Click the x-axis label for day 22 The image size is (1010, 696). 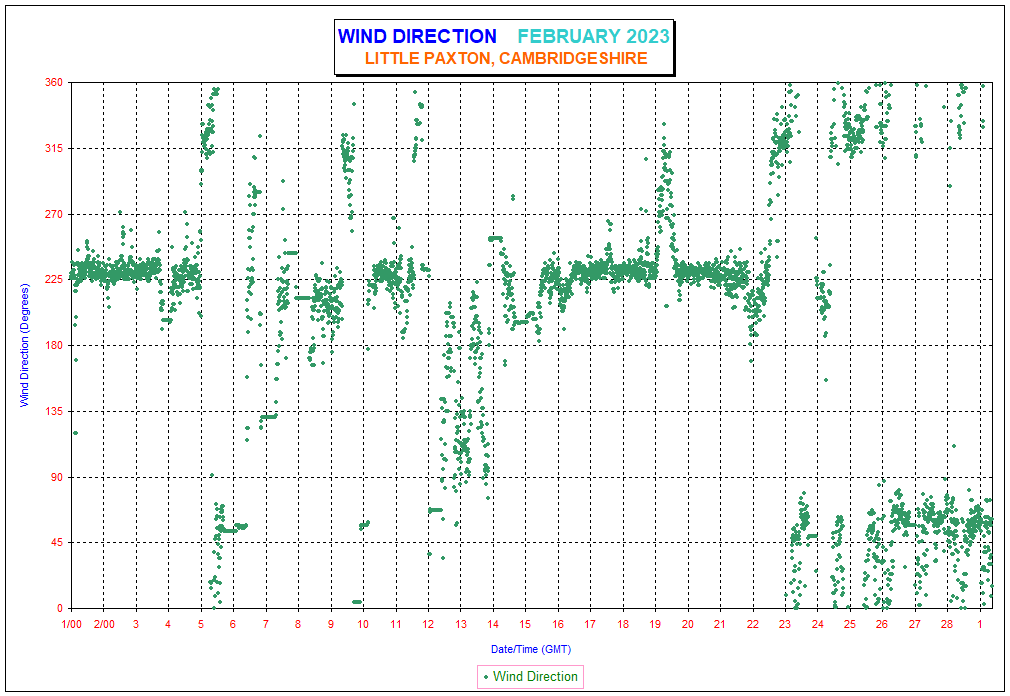752,624
